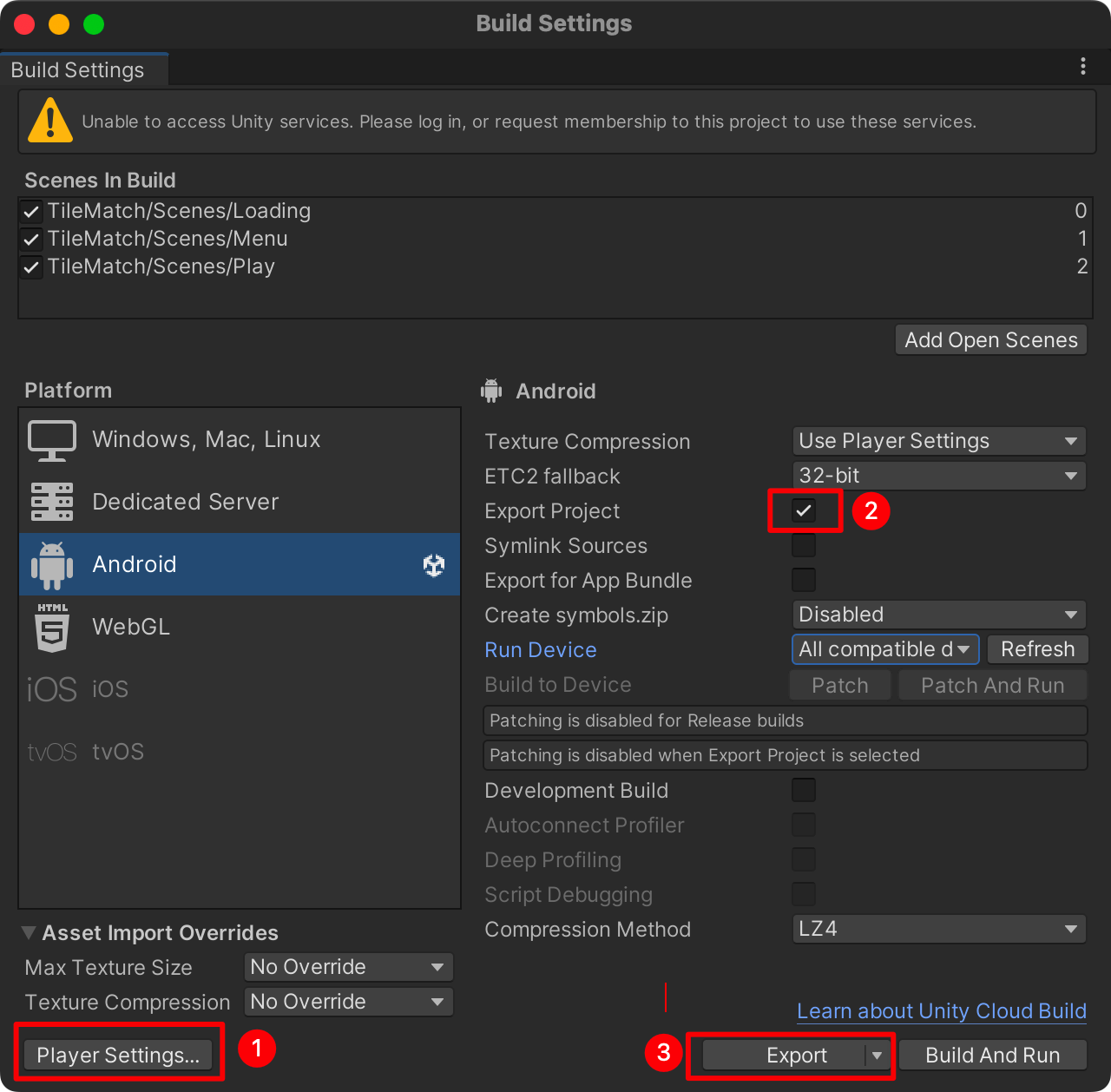Click the yellow warning triangle icon
This screenshot has width=1111, height=1092.
pyautogui.click(x=50, y=121)
